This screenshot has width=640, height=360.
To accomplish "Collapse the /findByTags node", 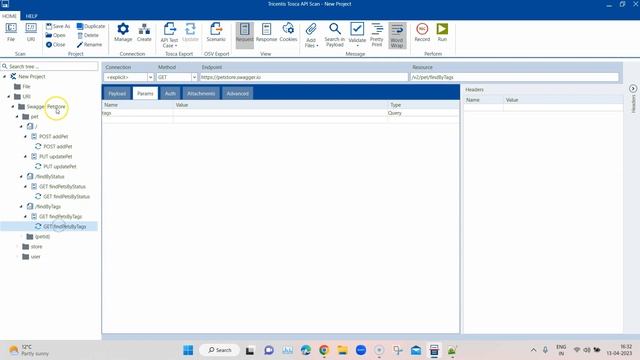I will click(x=21, y=207).
